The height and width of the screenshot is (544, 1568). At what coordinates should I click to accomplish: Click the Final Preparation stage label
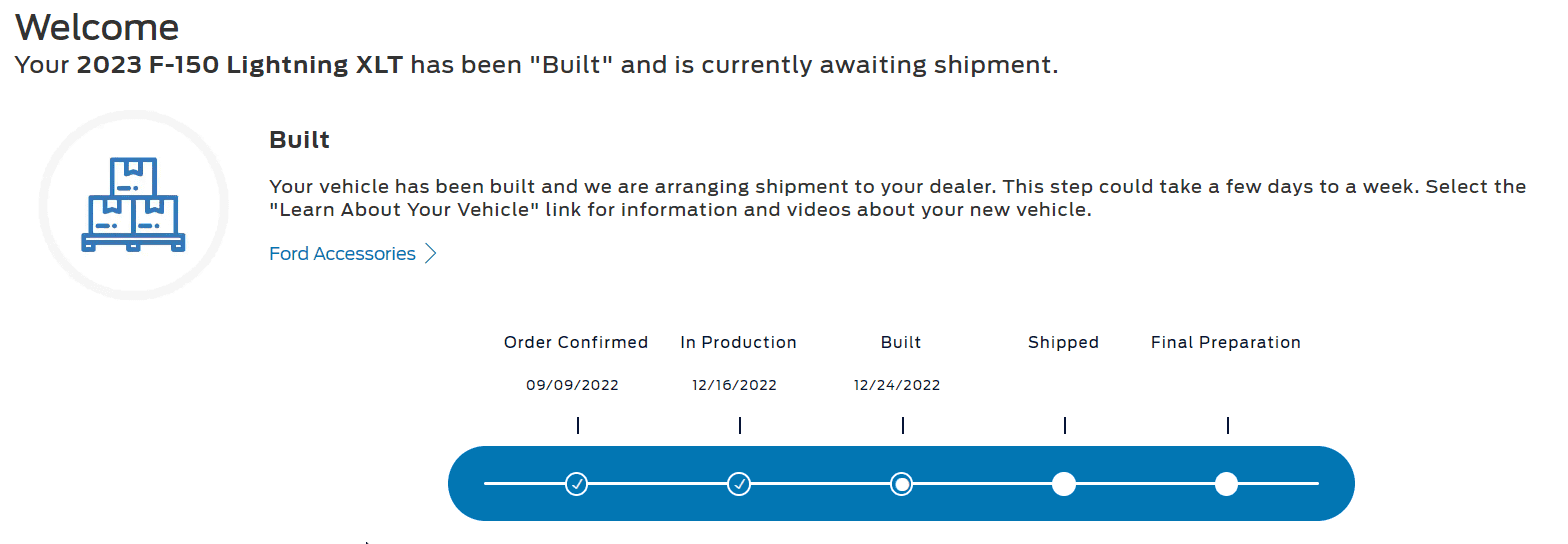pos(1225,342)
